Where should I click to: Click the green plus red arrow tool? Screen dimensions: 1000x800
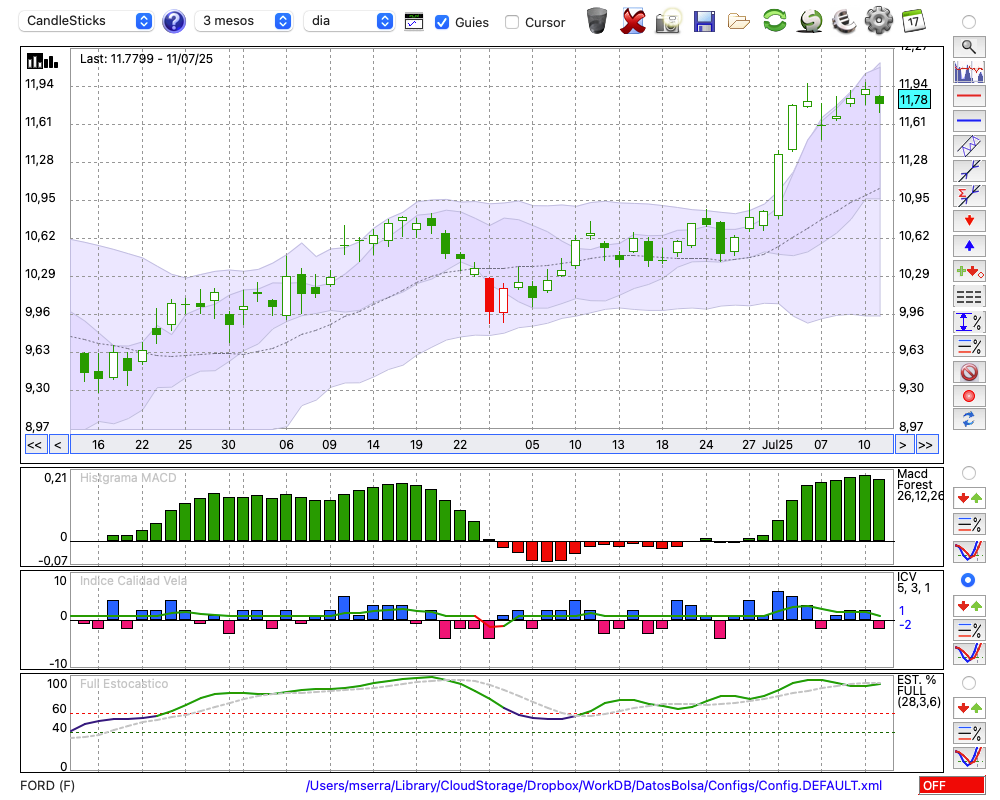pyautogui.click(x=969, y=271)
